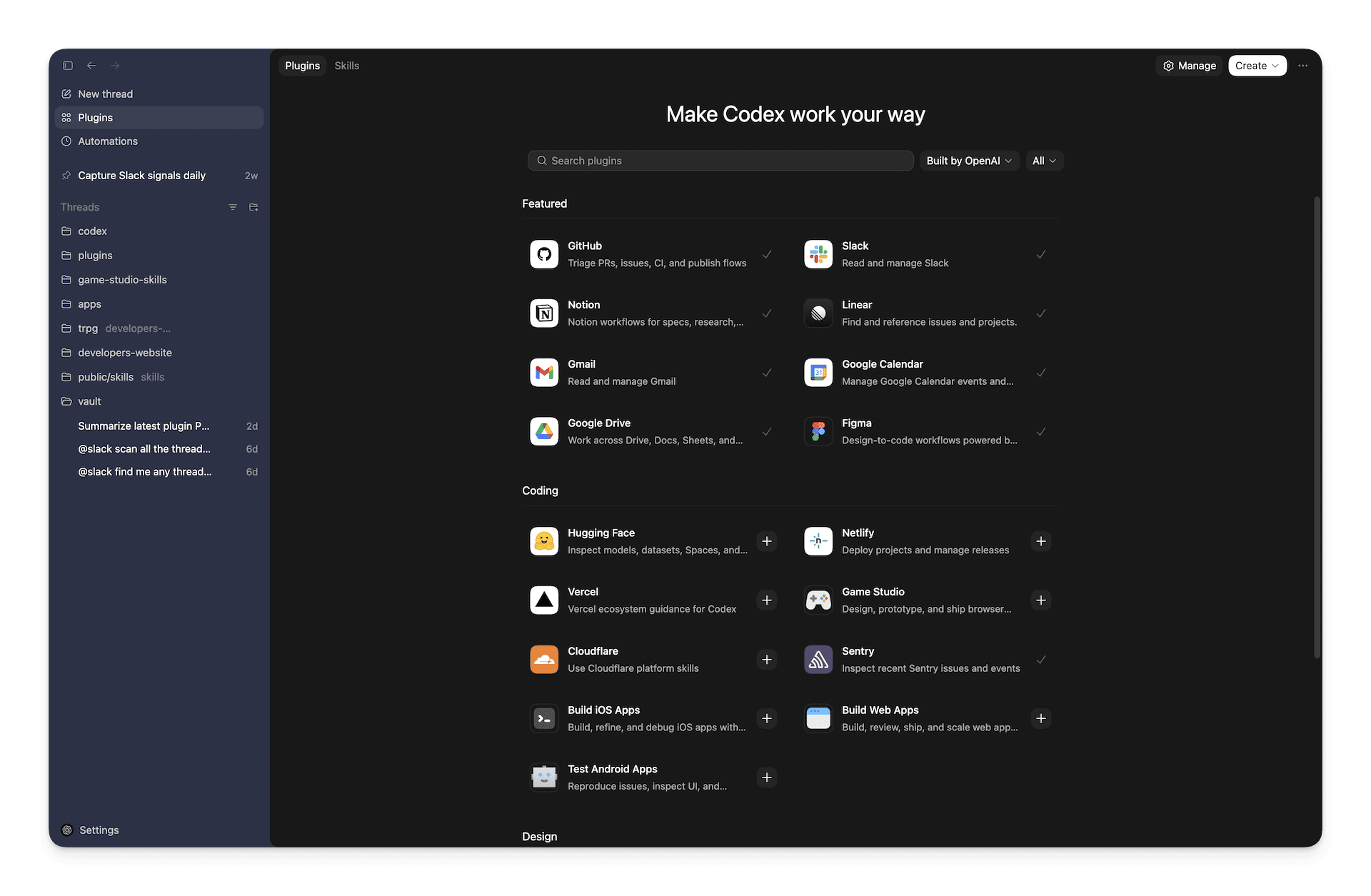The width and height of the screenshot is (1371, 896).
Task: Click the Manage button
Action: click(x=1188, y=65)
